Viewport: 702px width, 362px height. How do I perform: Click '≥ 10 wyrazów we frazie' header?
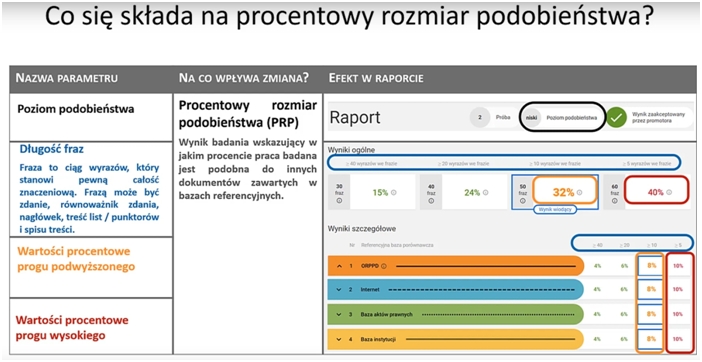pos(555,164)
